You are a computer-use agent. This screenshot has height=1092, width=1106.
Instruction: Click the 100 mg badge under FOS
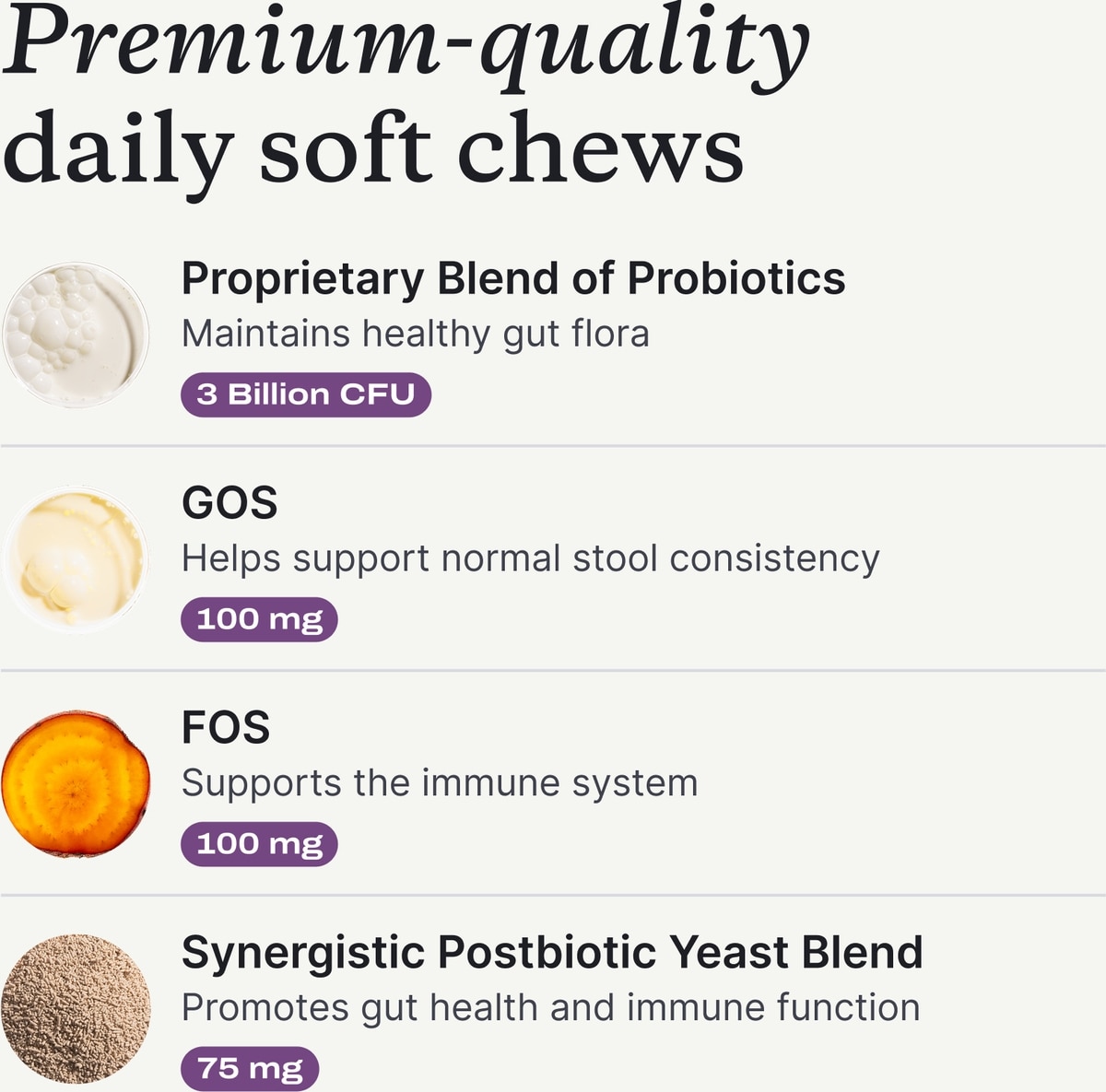click(259, 844)
